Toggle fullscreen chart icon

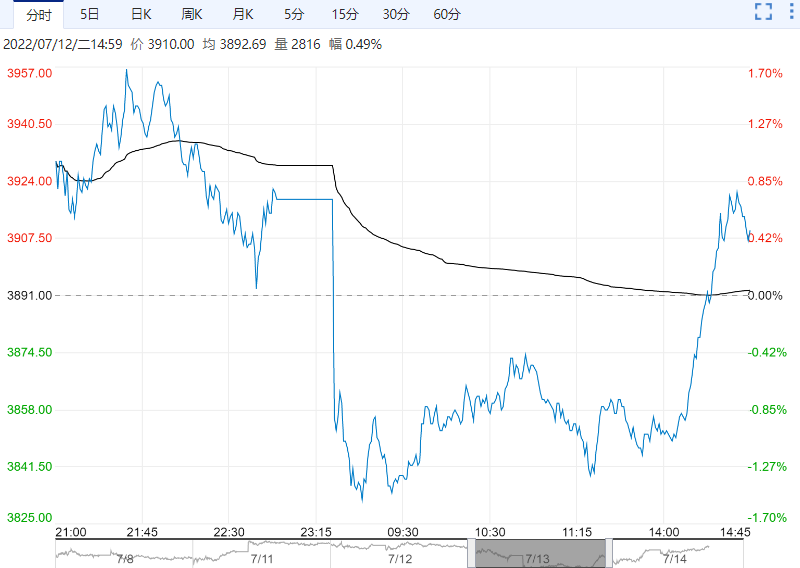pos(763,11)
